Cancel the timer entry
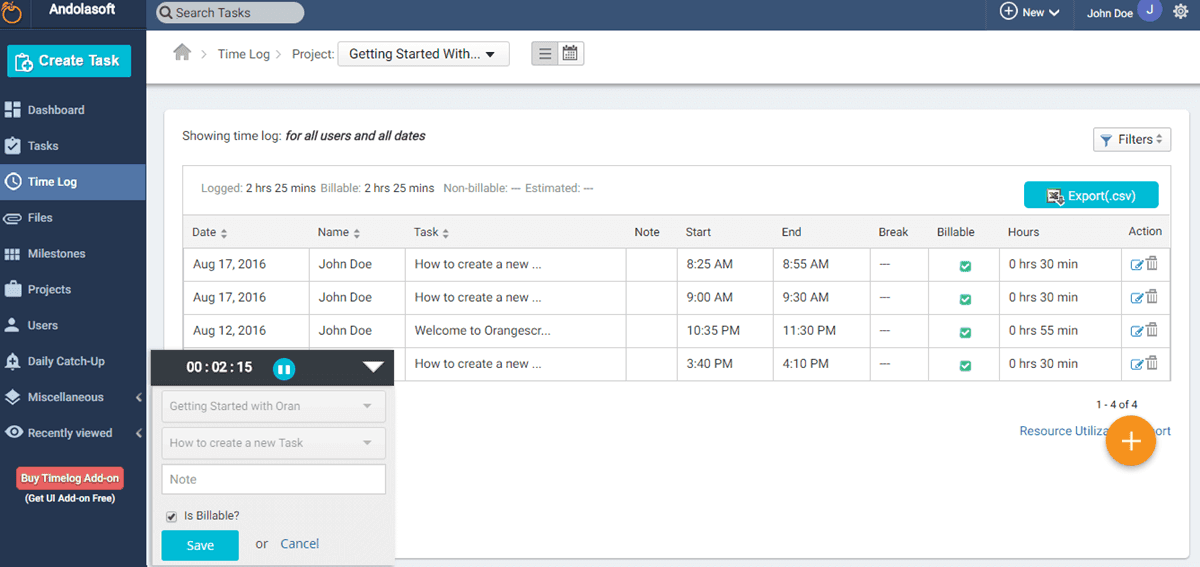Image resolution: width=1200 pixels, height=567 pixels. [300, 544]
